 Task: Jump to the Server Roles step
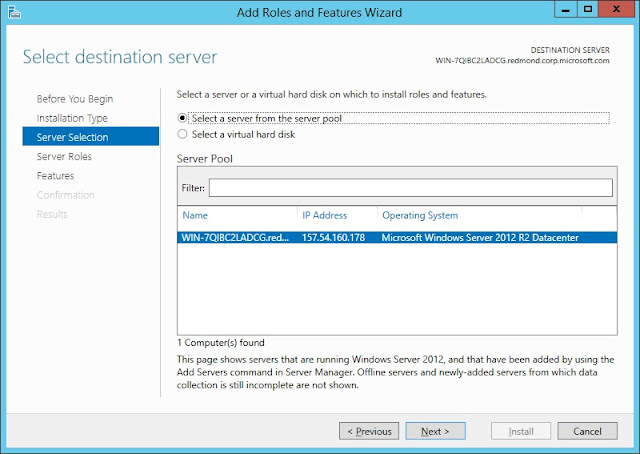pos(64,157)
